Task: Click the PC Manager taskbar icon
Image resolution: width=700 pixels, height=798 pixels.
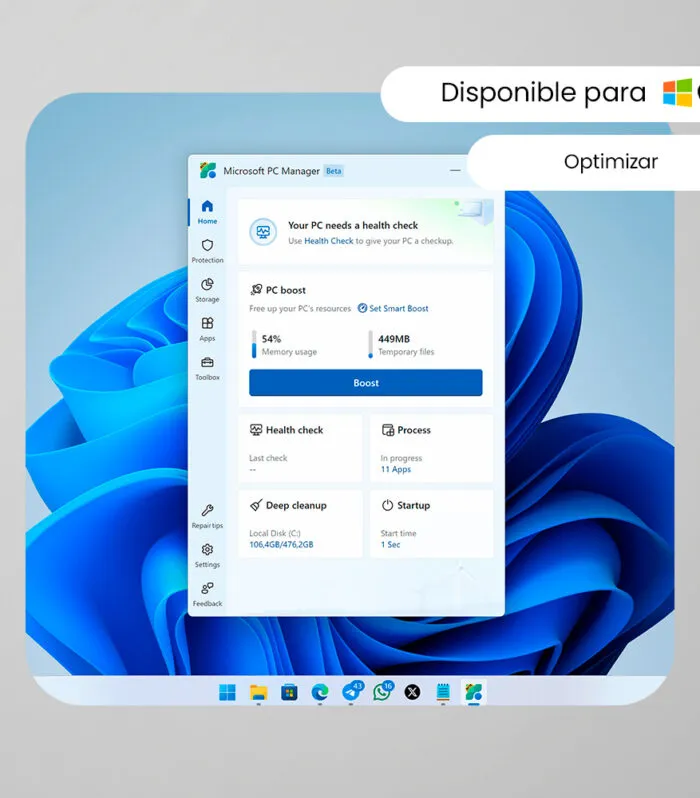Action: (473, 692)
